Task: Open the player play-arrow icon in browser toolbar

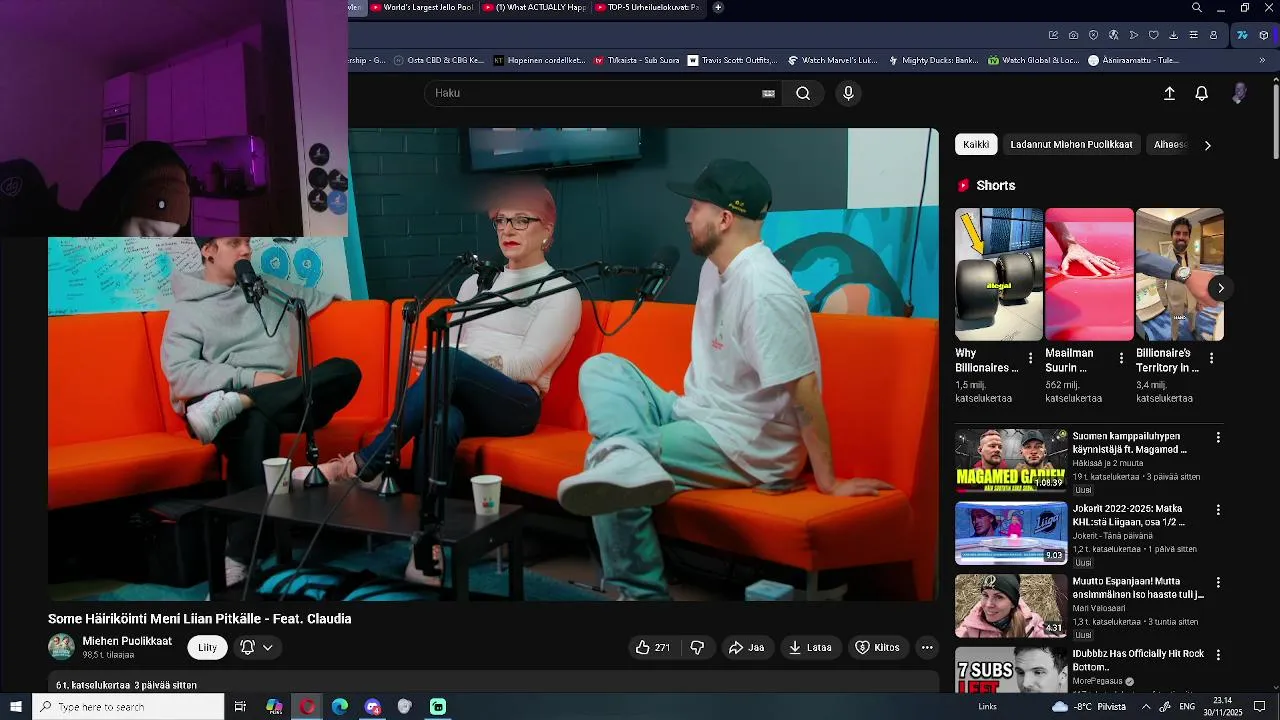Action: click(1133, 35)
